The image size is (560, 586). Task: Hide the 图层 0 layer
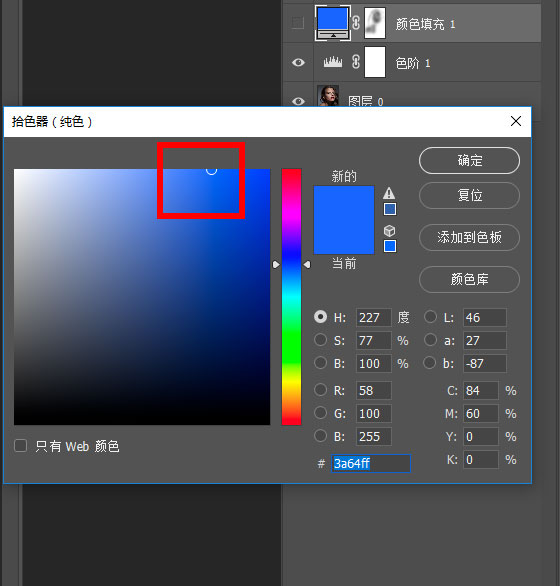(x=298, y=101)
